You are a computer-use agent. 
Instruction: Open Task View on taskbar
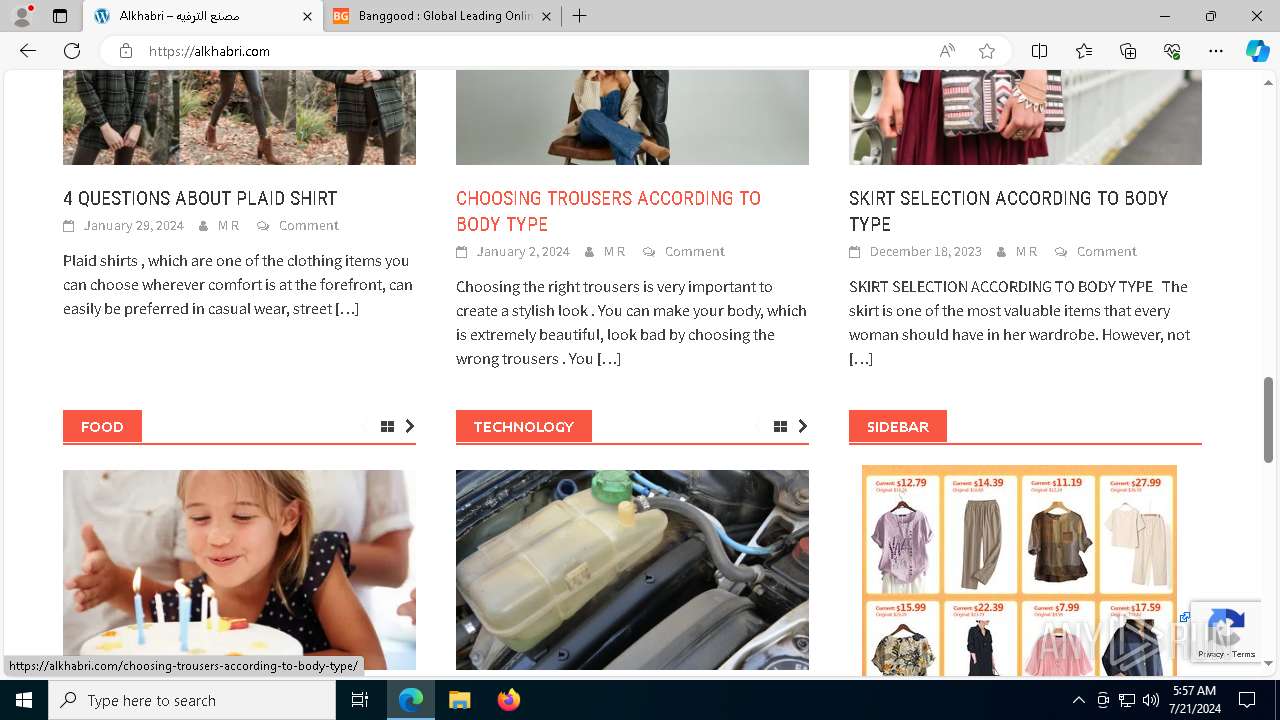pyautogui.click(x=360, y=700)
